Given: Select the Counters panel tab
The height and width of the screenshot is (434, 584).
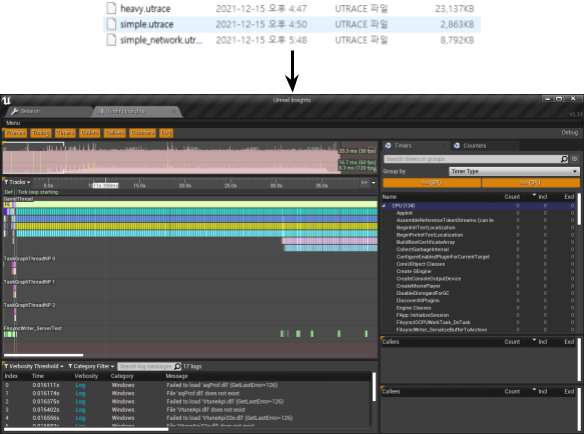Looking at the screenshot, I should point(484,146).
